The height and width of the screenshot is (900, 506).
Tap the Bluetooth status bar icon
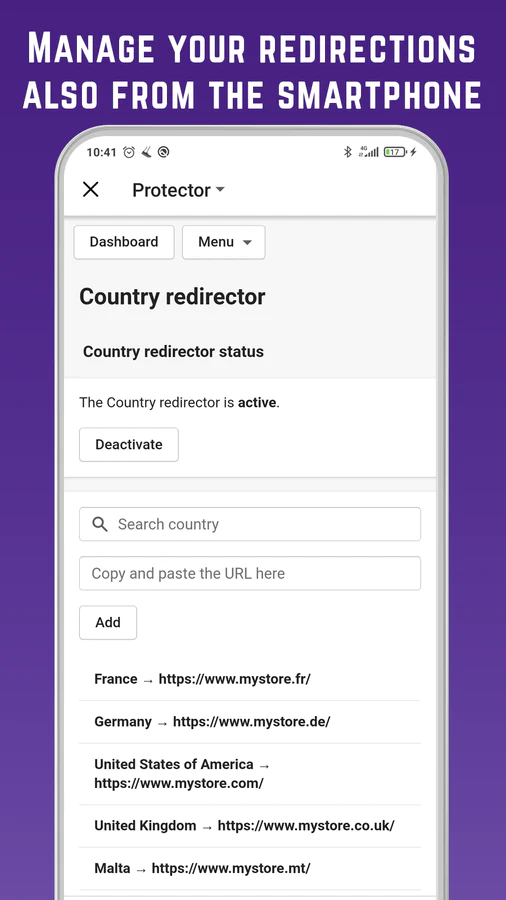[347, 152]
